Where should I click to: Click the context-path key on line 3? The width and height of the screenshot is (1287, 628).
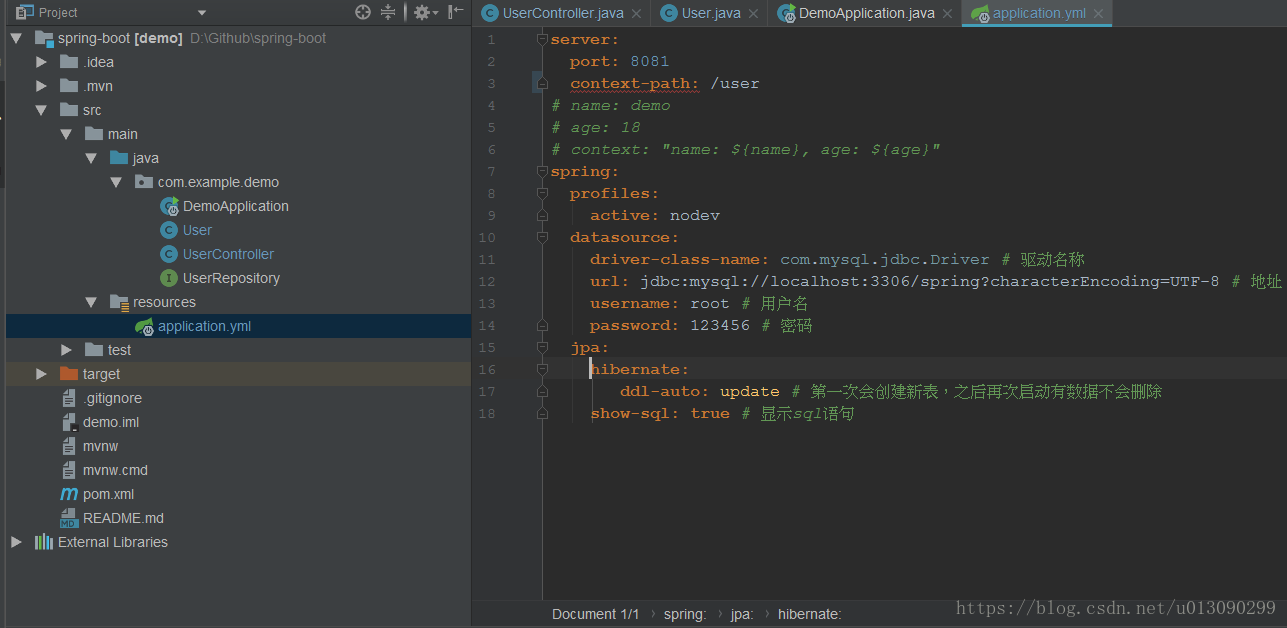(x=635, y=83)
